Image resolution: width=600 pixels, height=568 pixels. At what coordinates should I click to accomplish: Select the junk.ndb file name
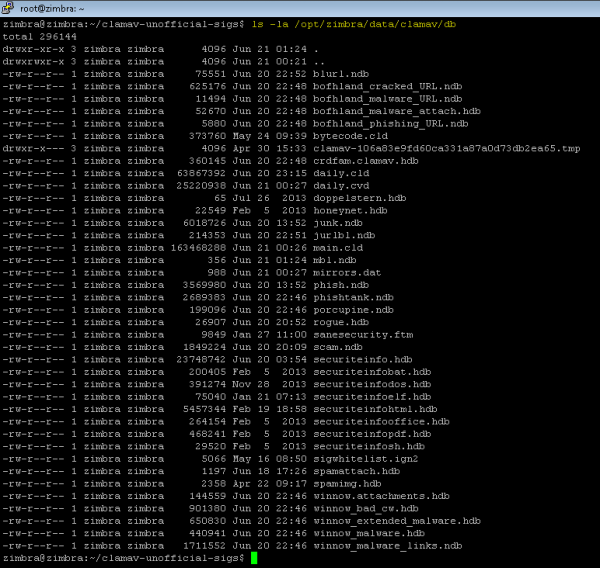point(338,223)
